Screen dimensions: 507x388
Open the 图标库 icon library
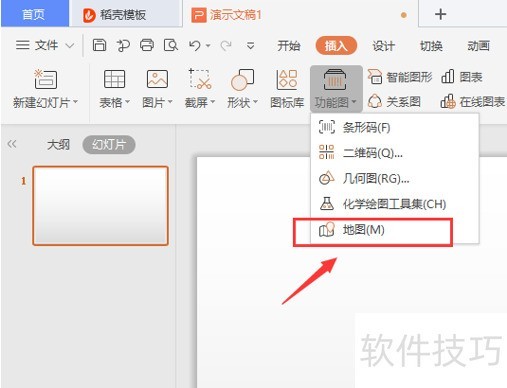point(287,89)
